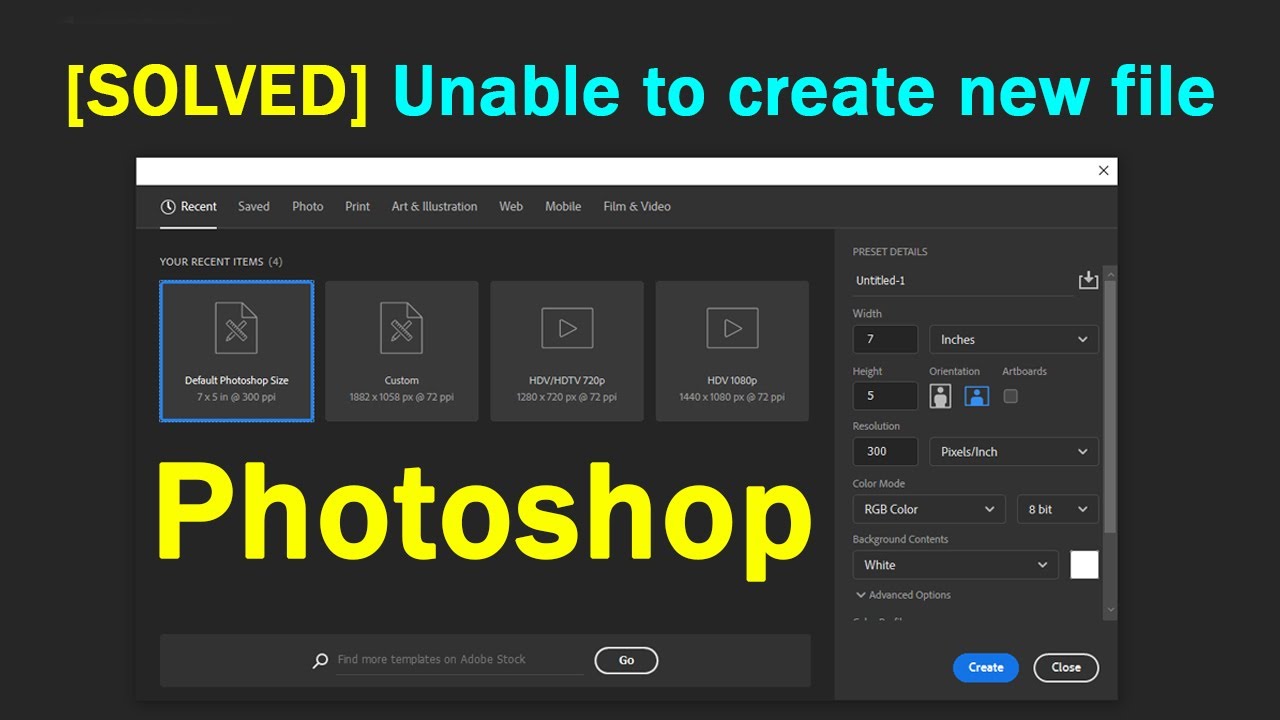The image size is (1280, 720).
Task: Click the Create button
Action: click(x=986, y=667)
